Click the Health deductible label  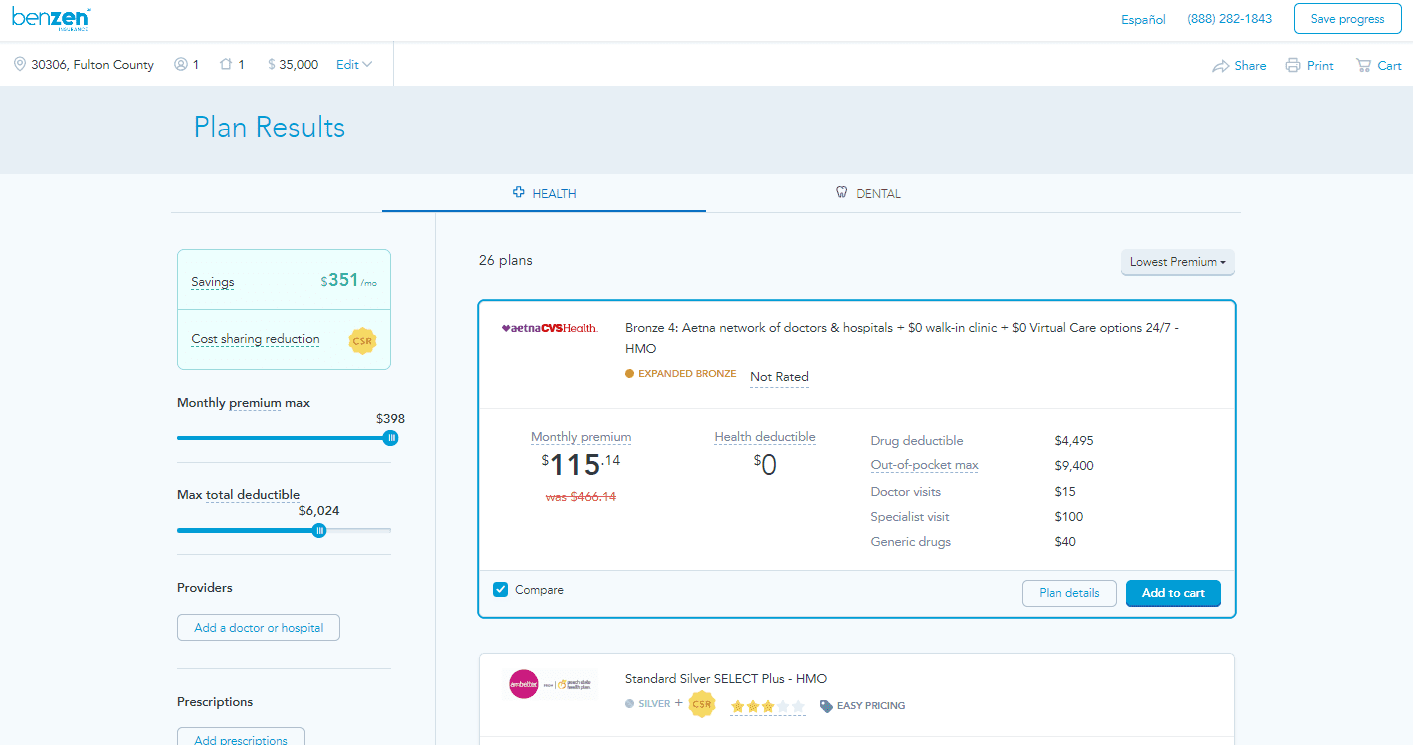[765, 437]
